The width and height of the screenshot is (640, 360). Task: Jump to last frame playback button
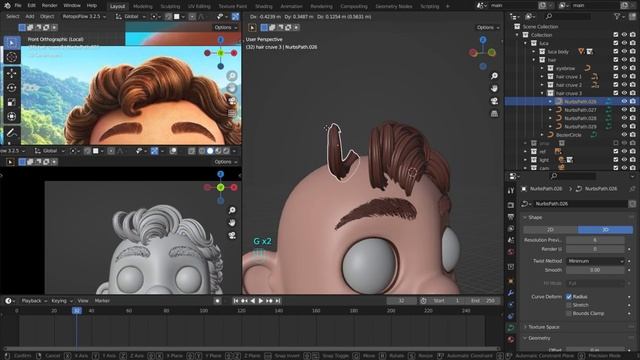coord(278,301)
